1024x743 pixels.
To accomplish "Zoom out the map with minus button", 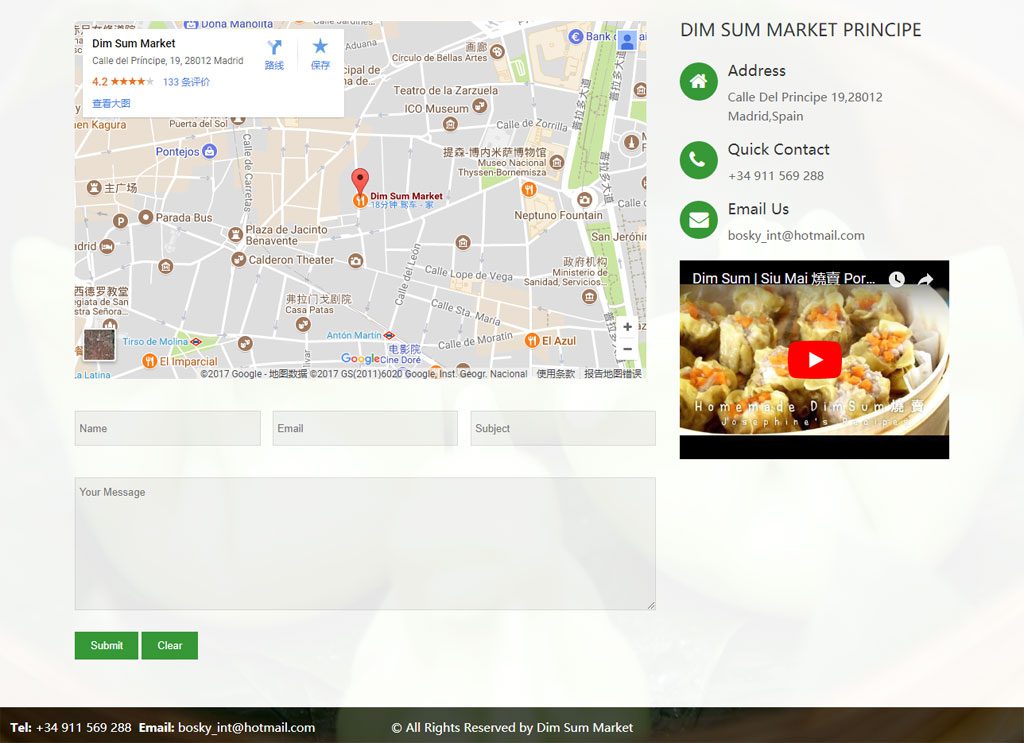I will pyautogui.click(x=627, y=349).
